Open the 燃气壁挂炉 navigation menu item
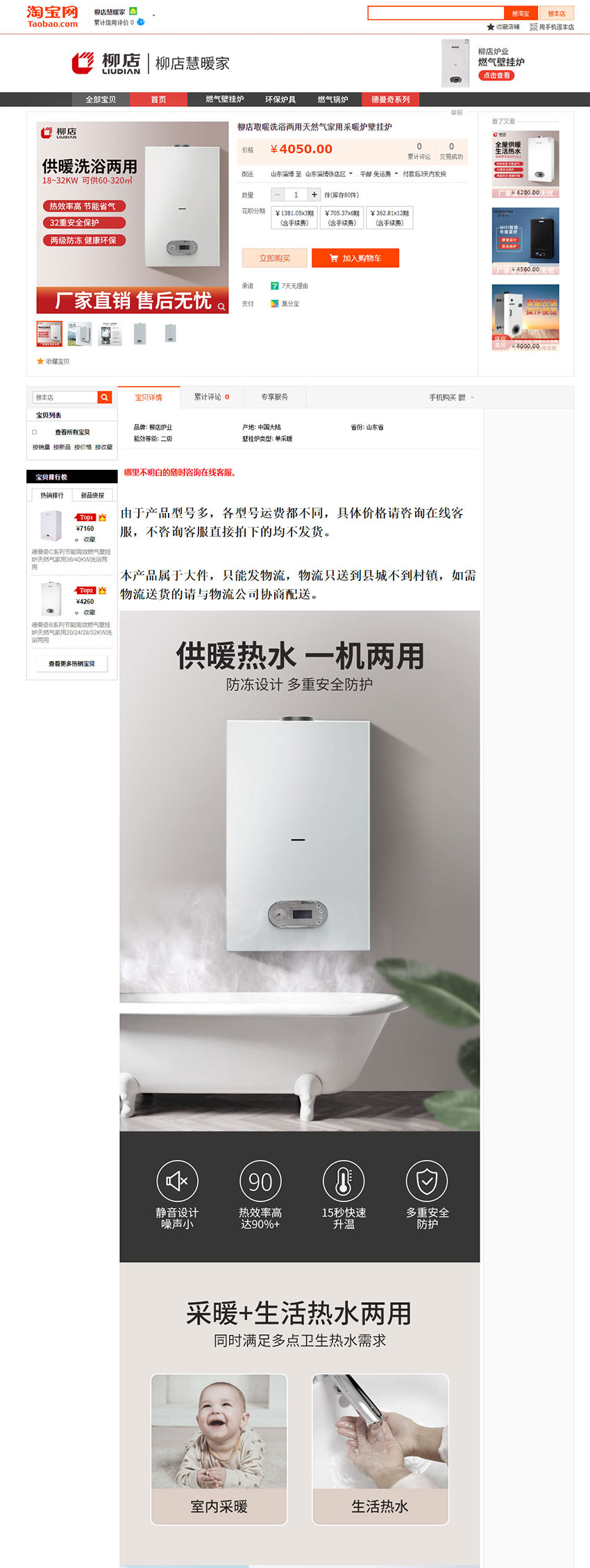The width and height of the screenshot is (590, 1568). coord(225,99)
